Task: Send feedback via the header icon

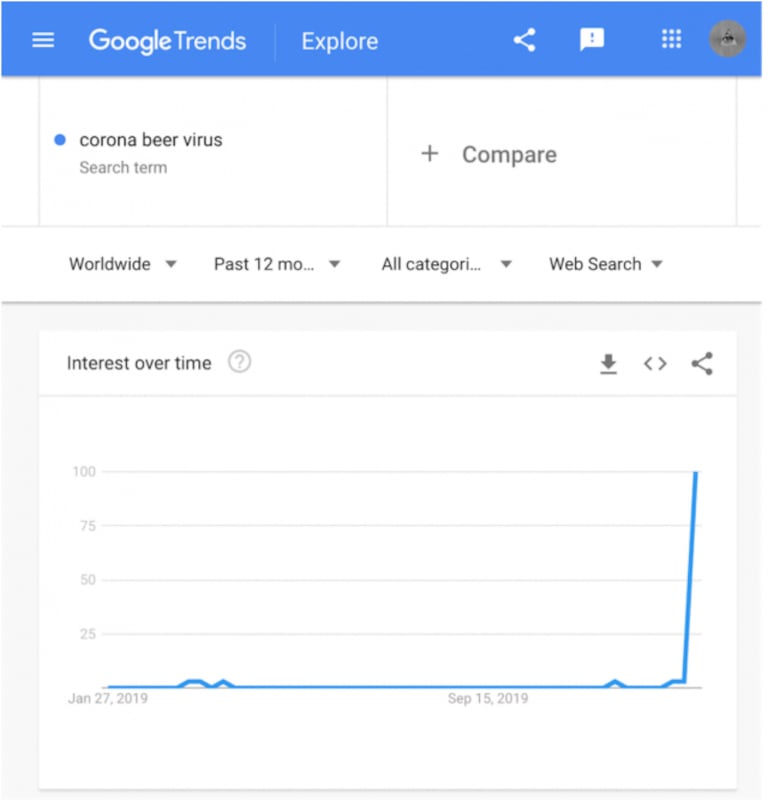Action: (x=592, y=40)
